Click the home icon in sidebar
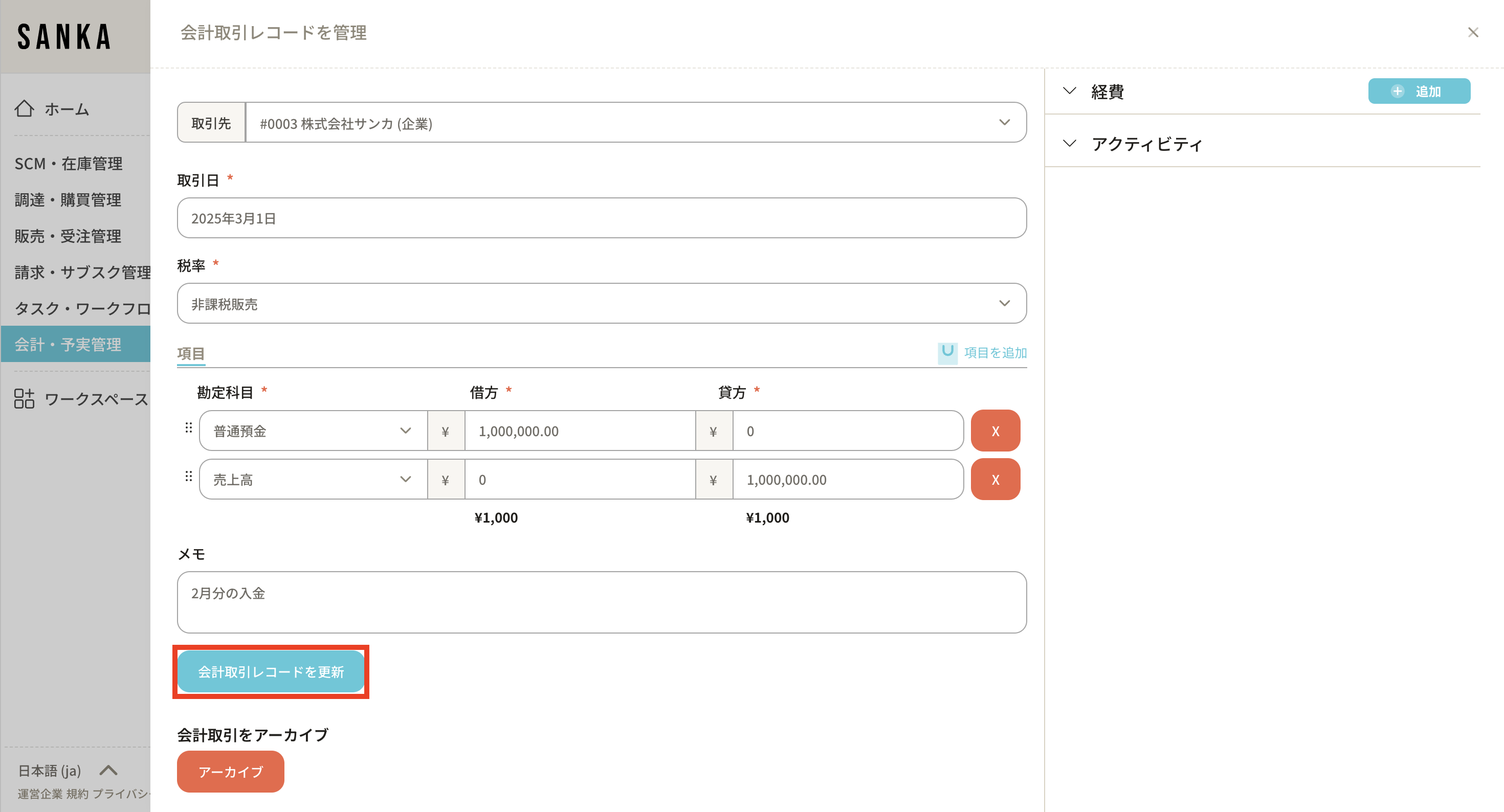The height and width of the screenshot is (812, 1504). 25,108
